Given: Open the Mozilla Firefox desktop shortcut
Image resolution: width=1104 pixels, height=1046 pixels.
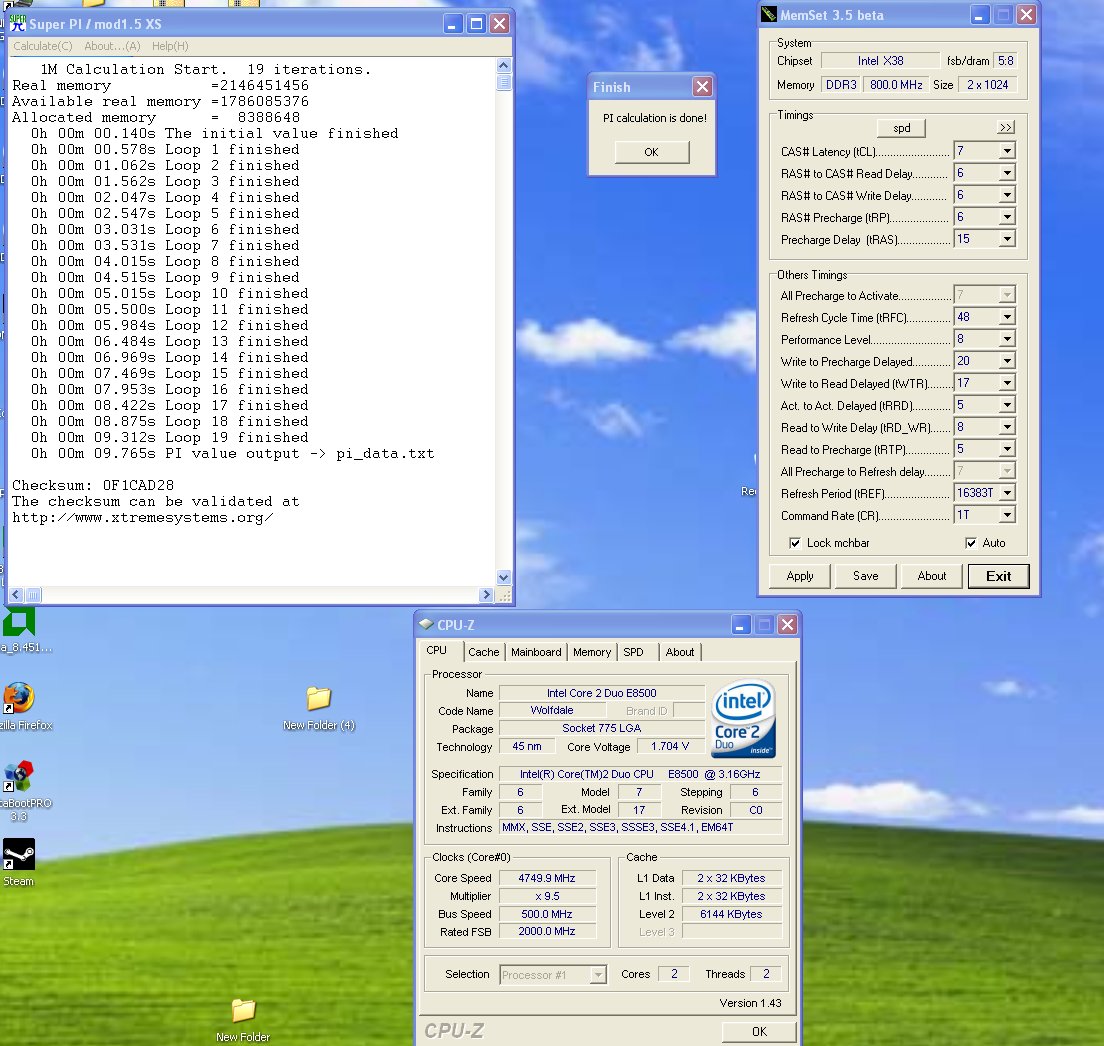Looking at the screenshot, I should click(x=18, y=698).
